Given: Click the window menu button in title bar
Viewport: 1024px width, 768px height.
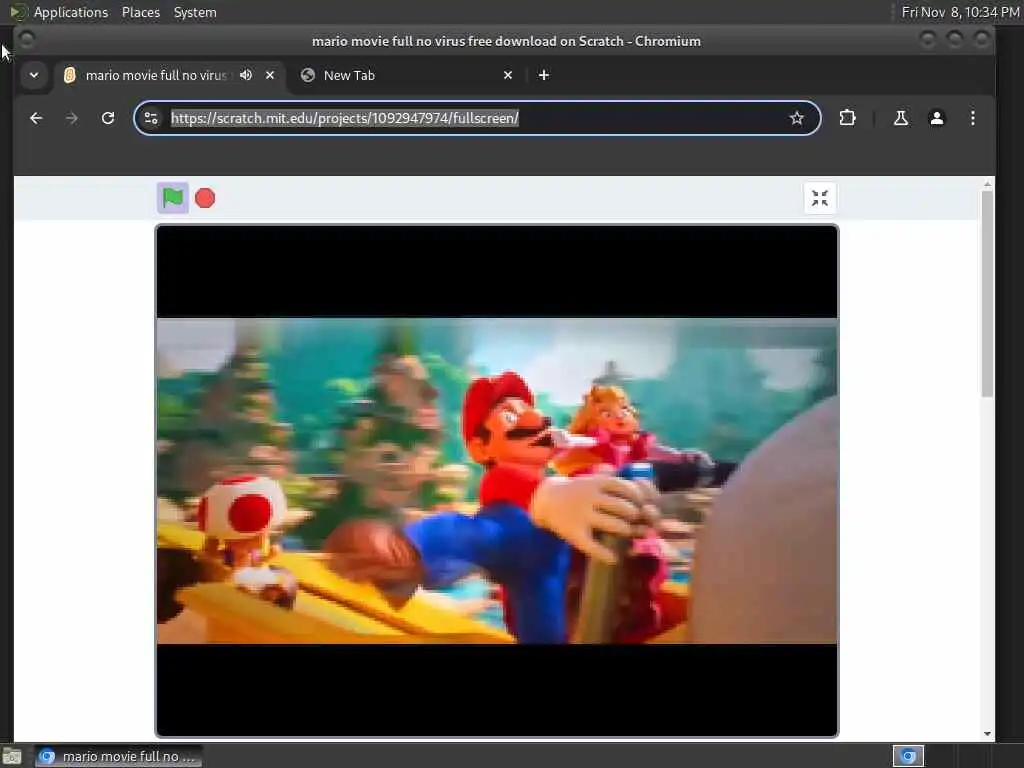Looking at the screenshot, I should coord(27,40).
